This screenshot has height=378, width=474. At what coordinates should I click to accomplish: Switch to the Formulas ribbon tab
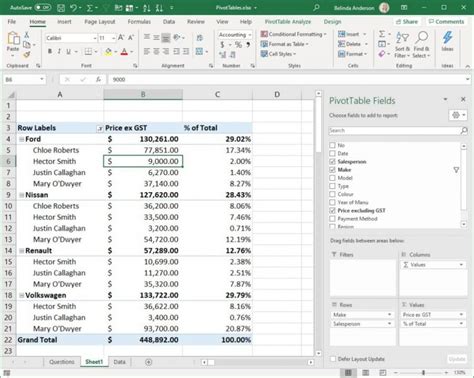coord(139,22)
